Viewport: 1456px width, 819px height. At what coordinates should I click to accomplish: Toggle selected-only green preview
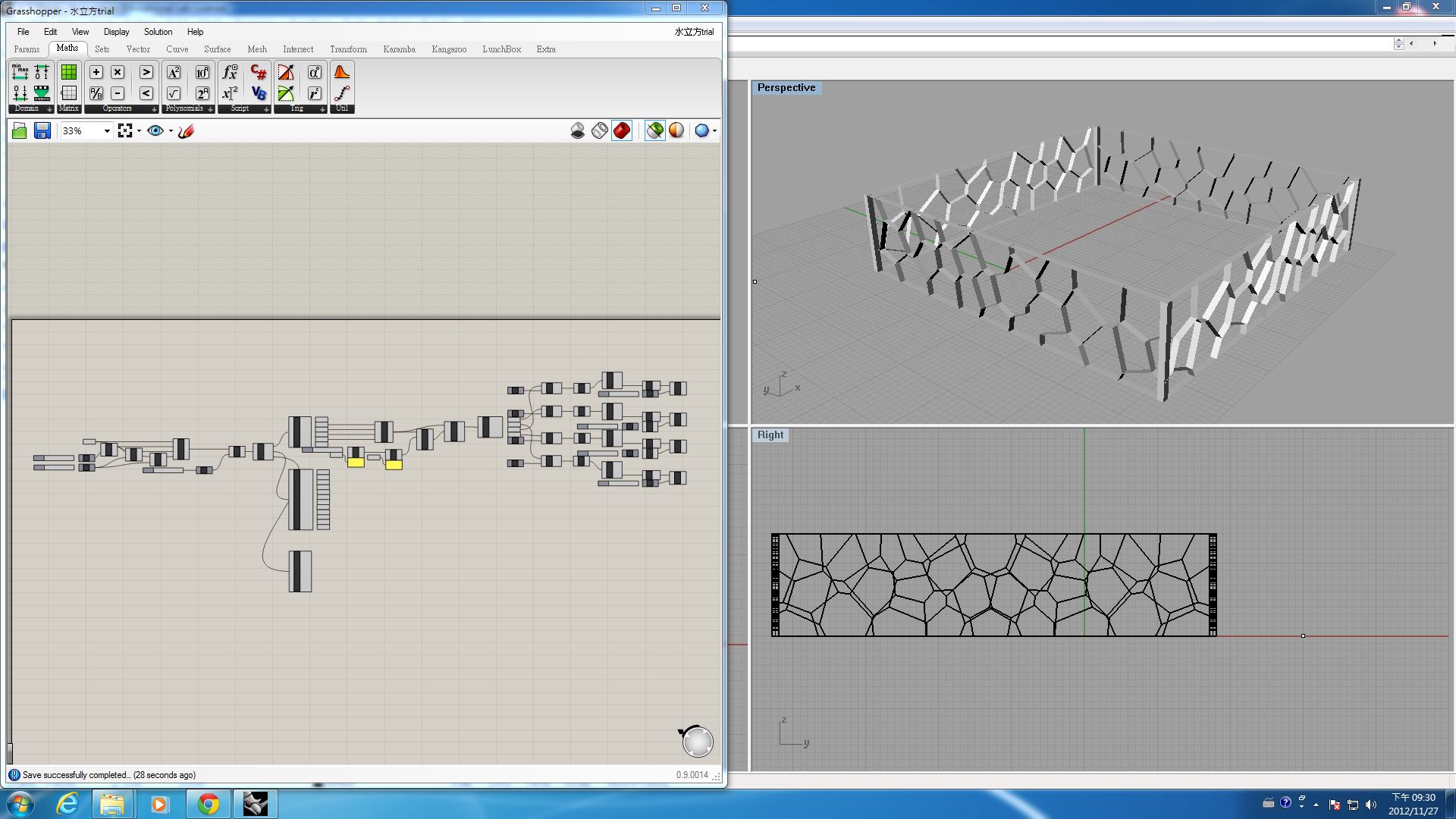655,131
